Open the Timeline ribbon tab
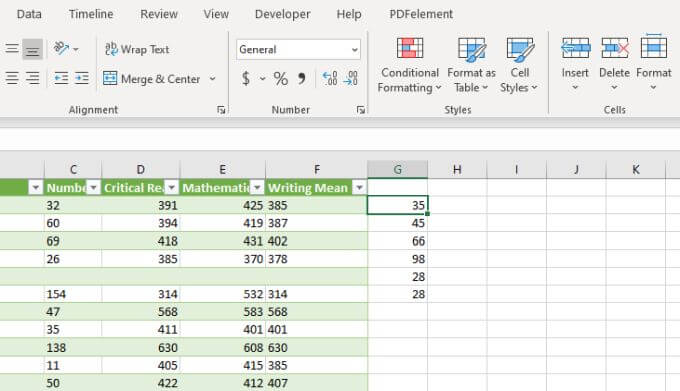 click(x=91, y=14)
